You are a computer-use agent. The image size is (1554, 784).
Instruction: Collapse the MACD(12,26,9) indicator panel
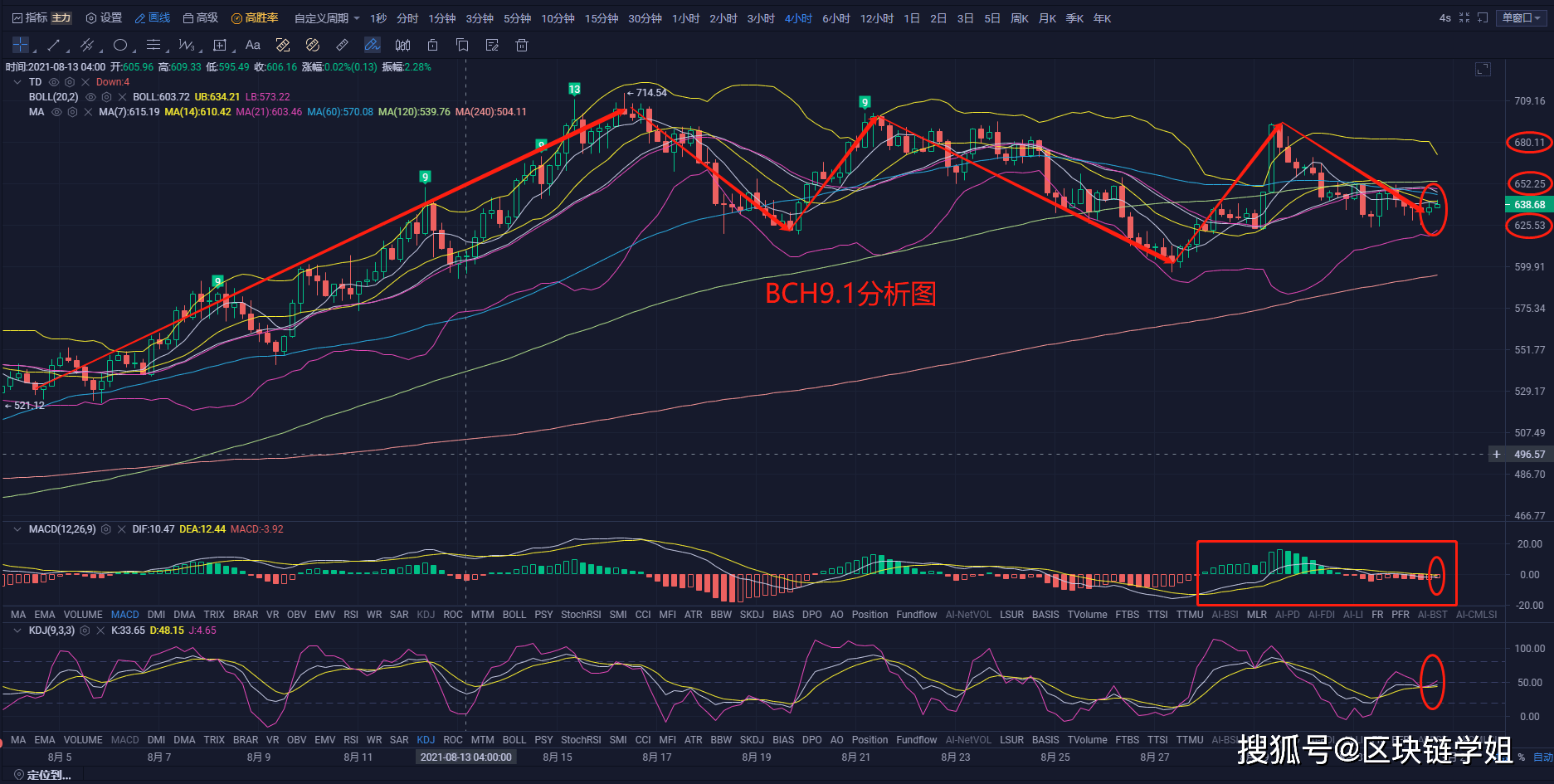pyautogui.click(x=17, y=529)
